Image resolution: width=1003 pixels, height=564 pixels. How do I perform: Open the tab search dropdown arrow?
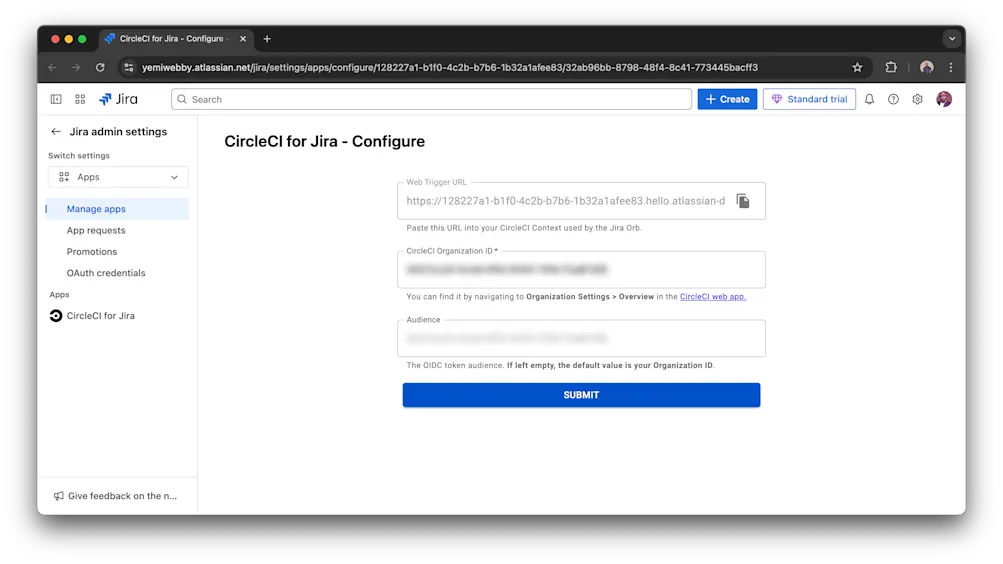(952, 39)
